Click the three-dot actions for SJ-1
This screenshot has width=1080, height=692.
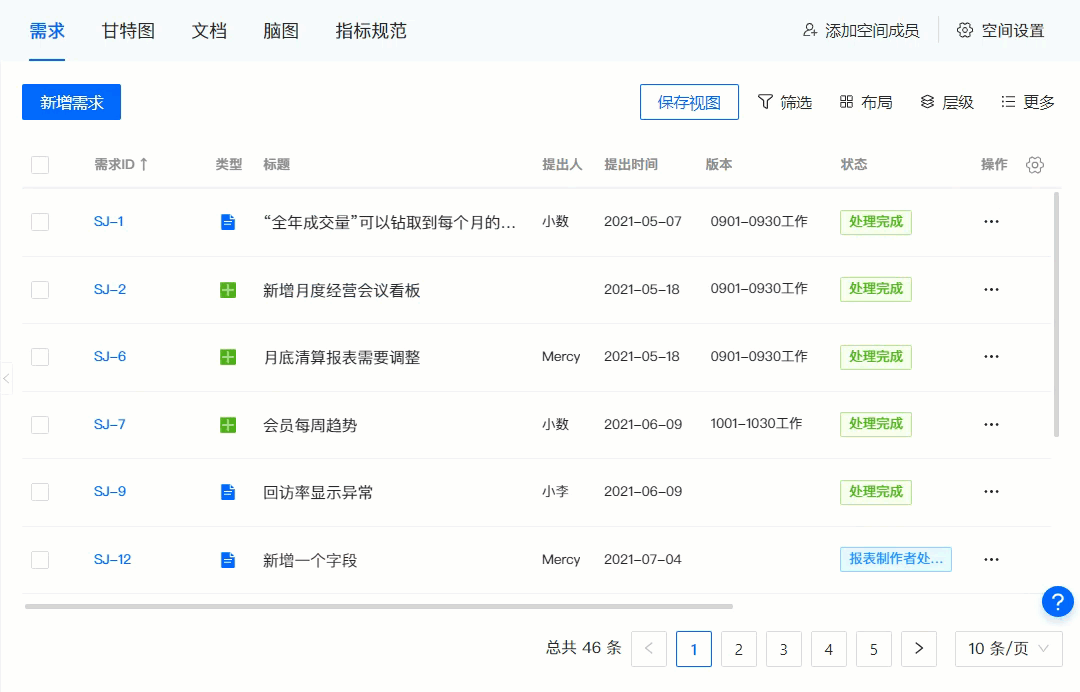tap(991, 222)
